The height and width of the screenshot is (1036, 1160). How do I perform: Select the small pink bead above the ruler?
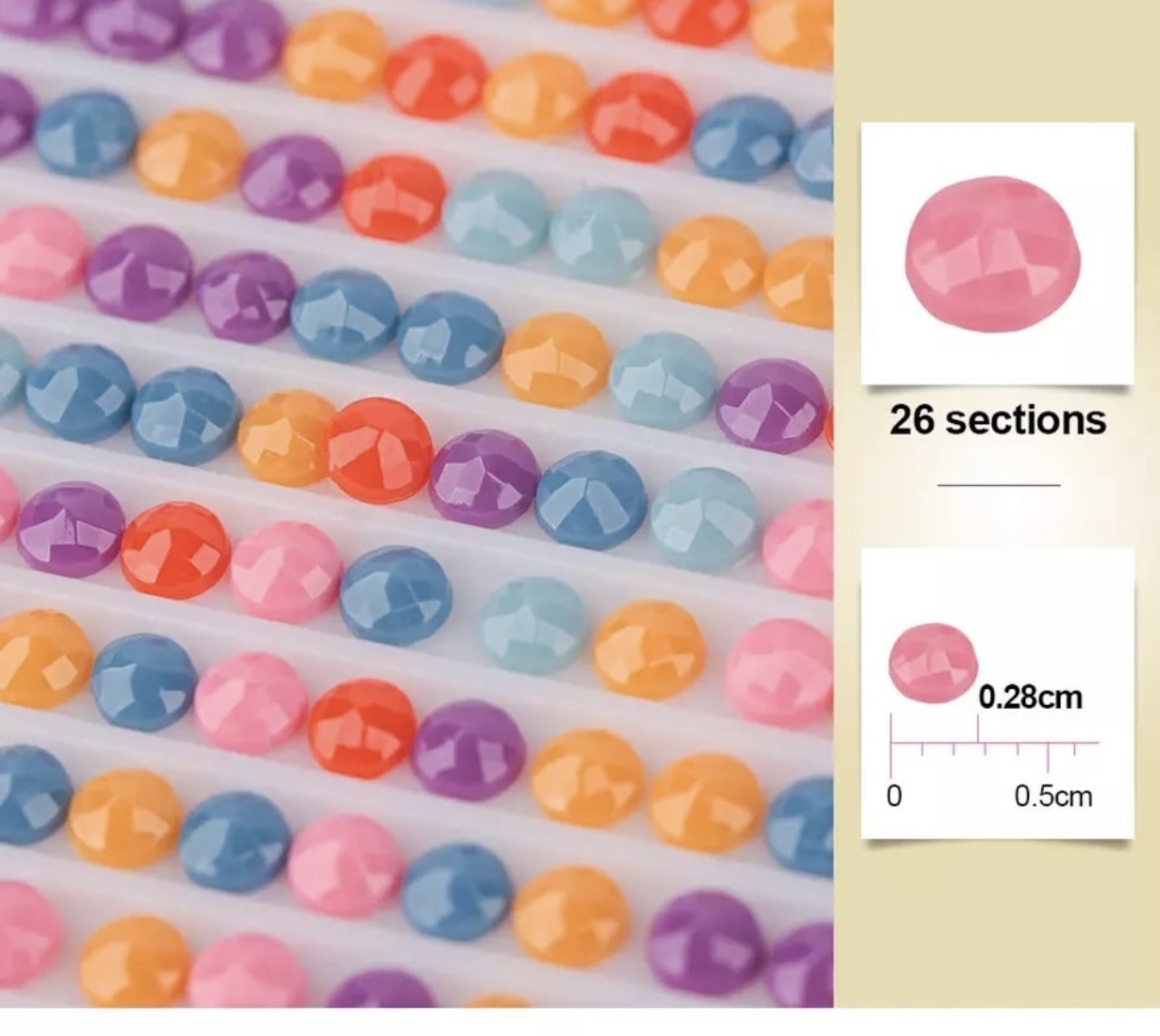[x=933, y=663]
